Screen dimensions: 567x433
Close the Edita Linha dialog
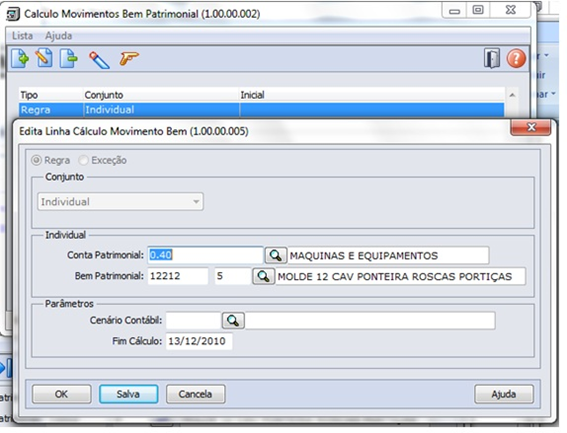pos(531,127)
